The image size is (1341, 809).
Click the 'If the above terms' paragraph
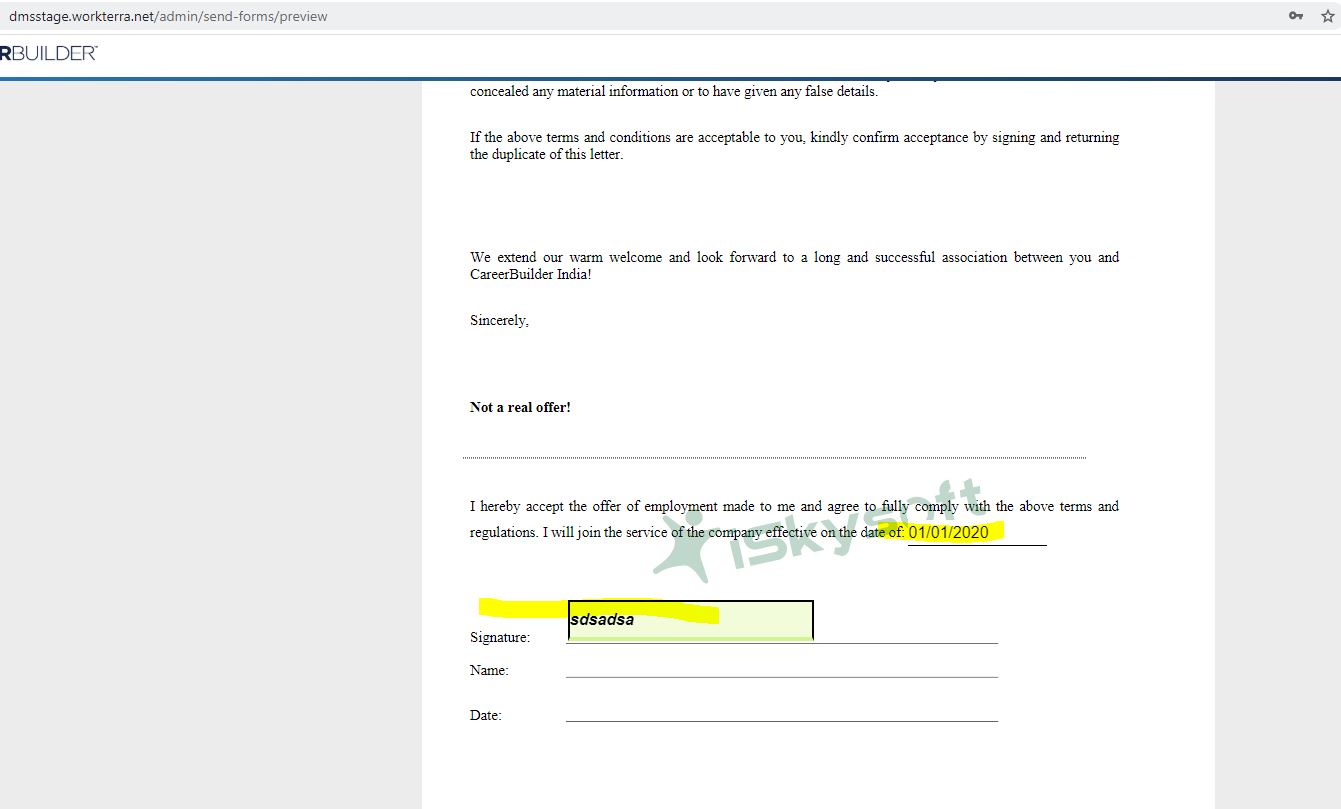tap(794, 146)
